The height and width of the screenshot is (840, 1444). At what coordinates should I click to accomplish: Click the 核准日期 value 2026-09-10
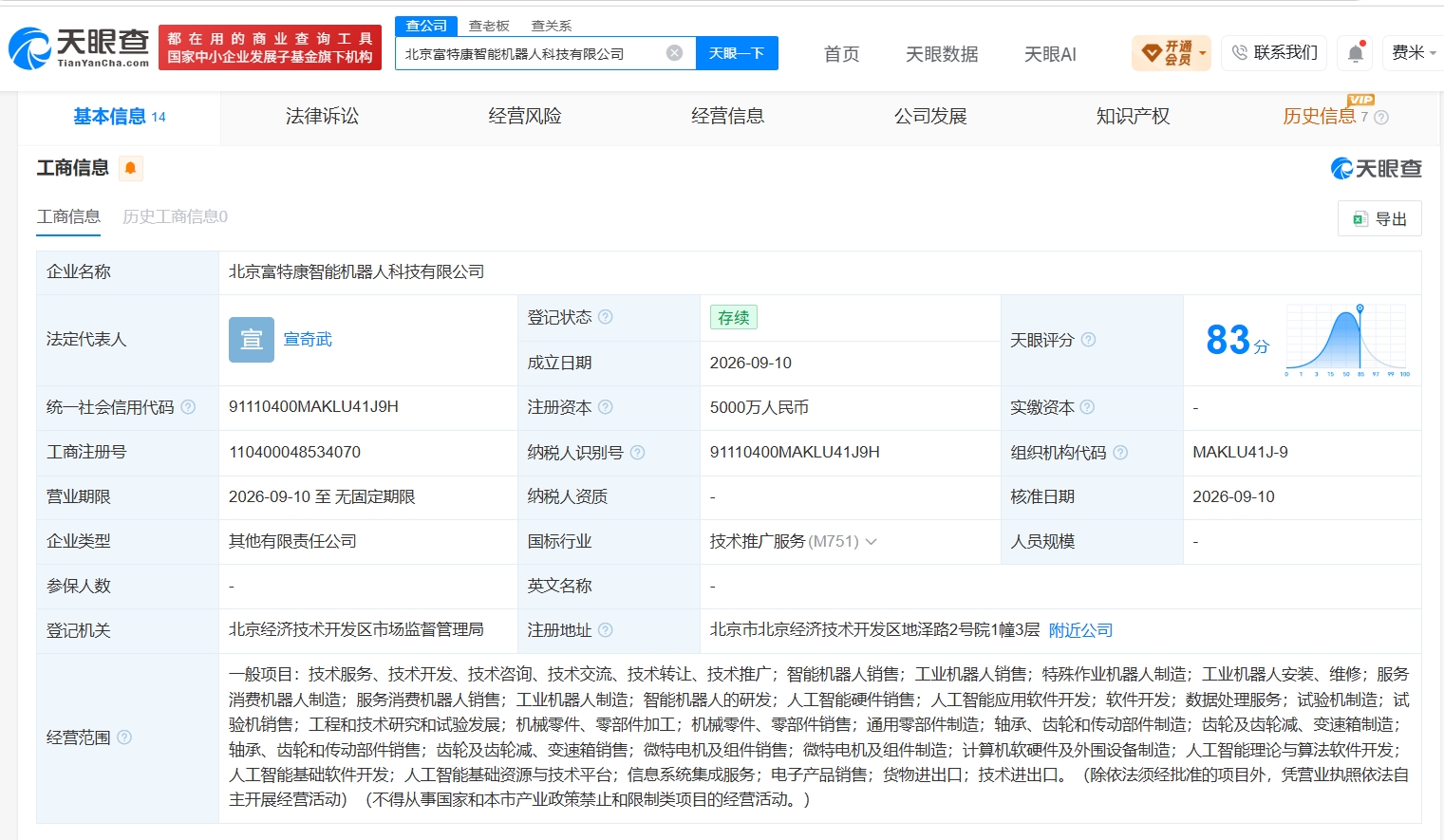pos(1233,497)
